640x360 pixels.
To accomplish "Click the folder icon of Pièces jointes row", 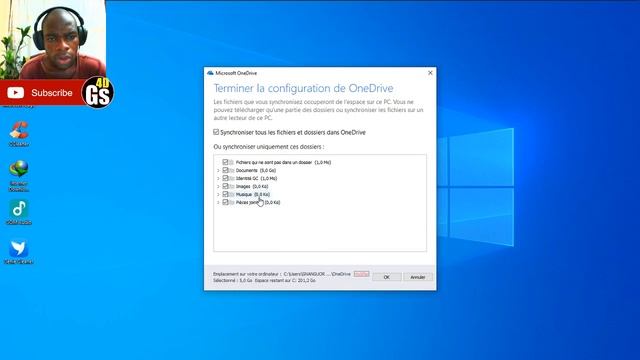I will click(231, 202).
